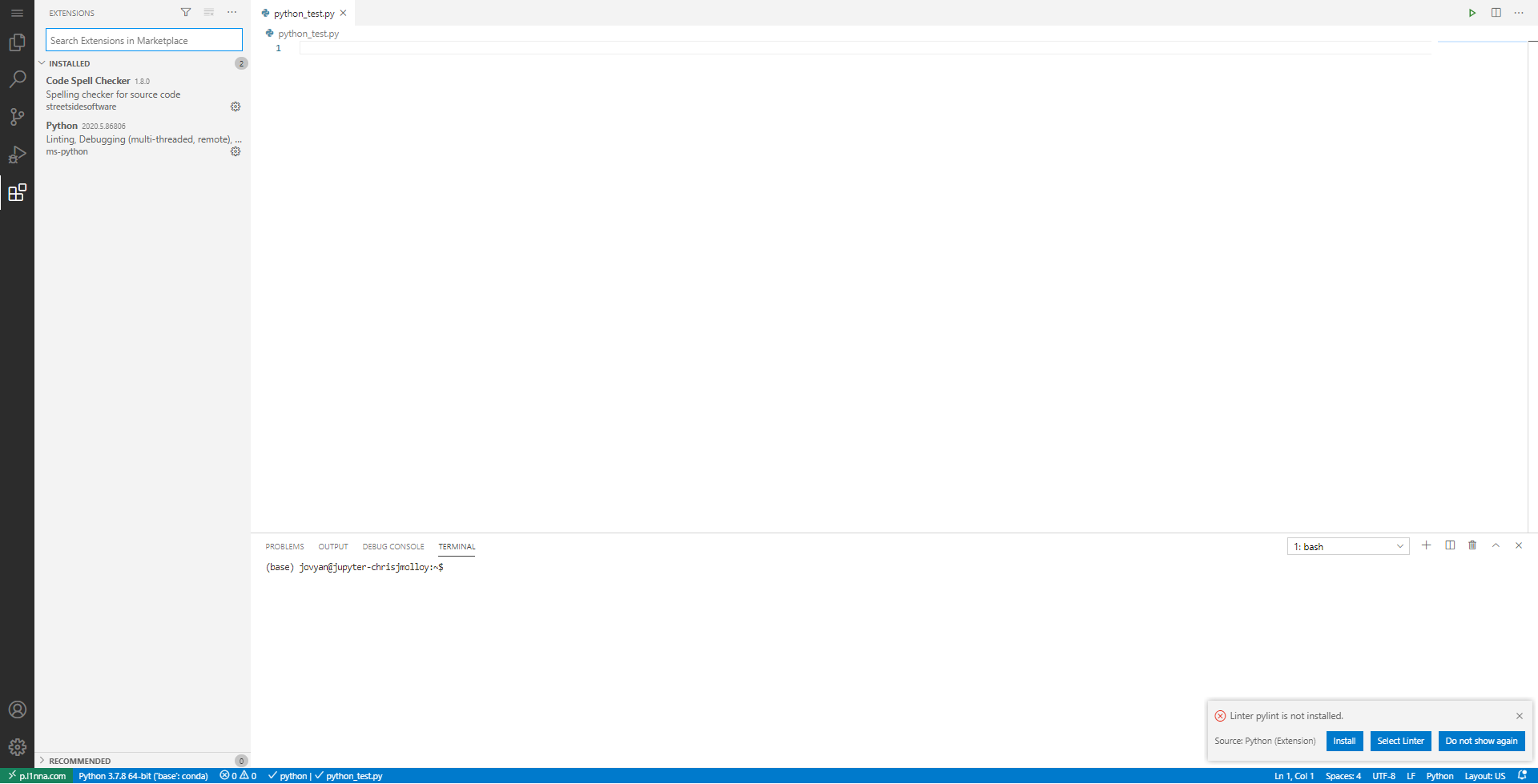Click errors and warnings status indicator
The image size is (1538, 784).
tap(238, 776)
